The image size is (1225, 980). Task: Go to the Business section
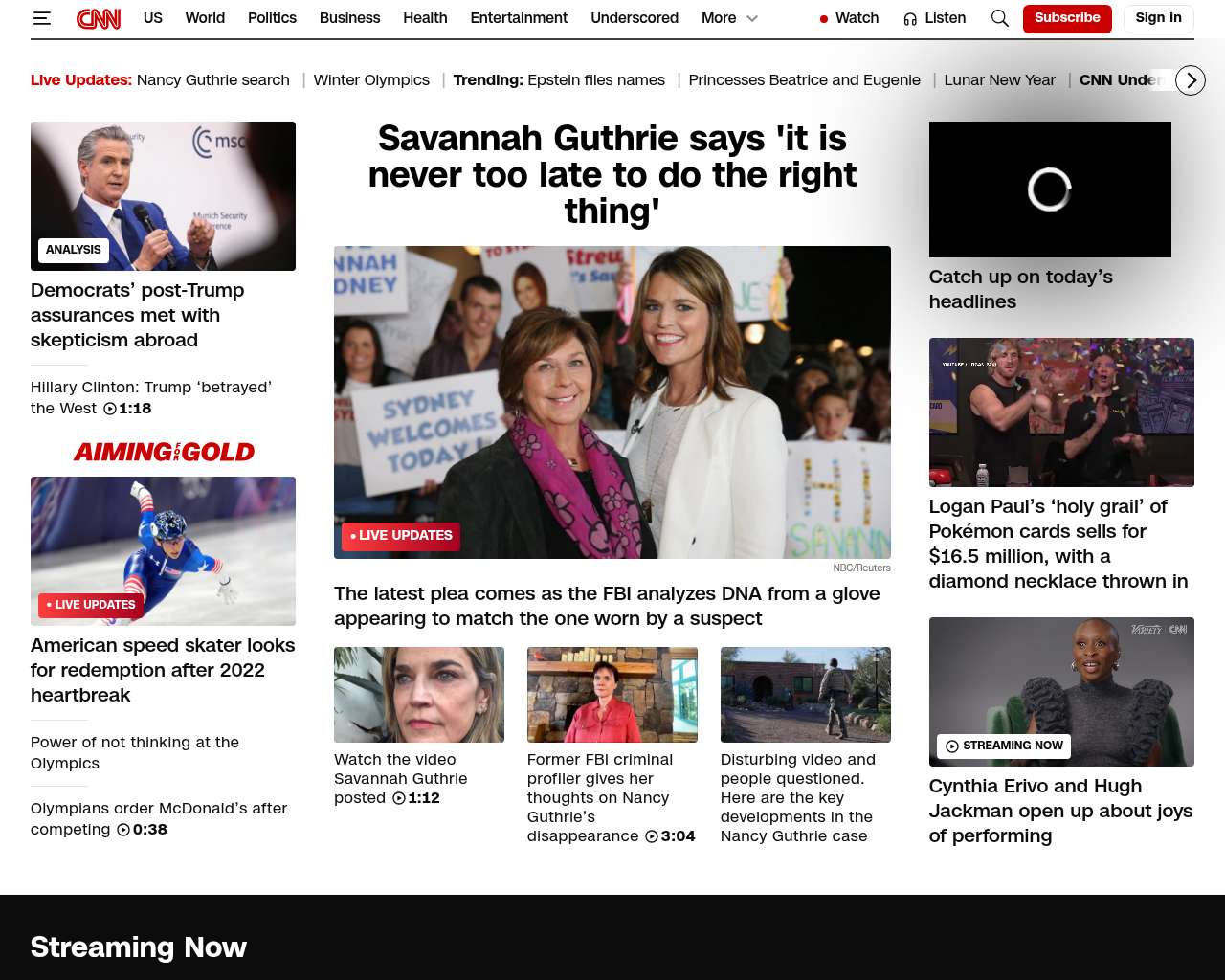[349, 18]
